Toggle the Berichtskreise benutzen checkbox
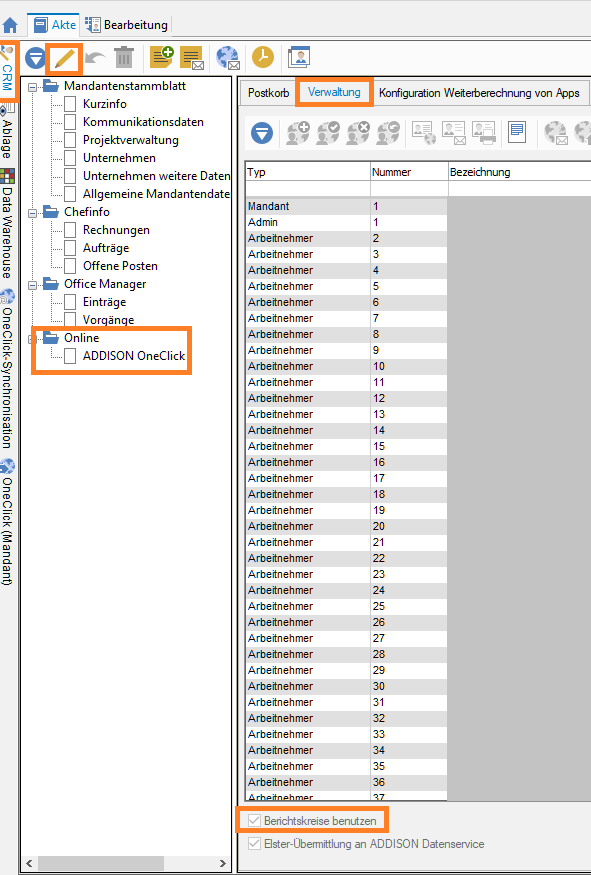The image size is (591, 875). pyautogui.click(x=254, y=820)
